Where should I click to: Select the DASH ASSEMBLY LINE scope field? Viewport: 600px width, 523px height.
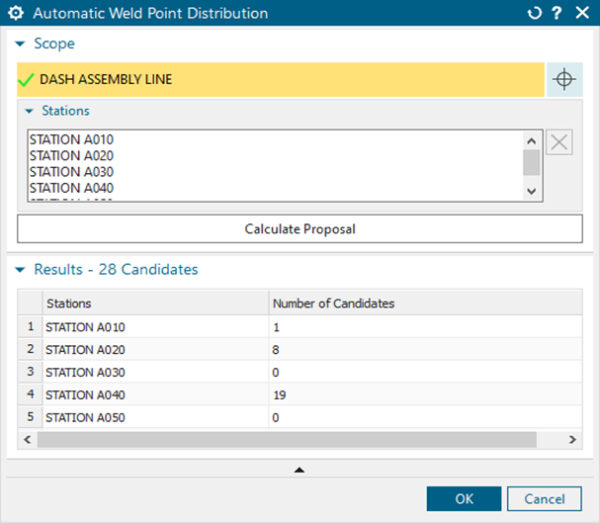tap(280, 80)
